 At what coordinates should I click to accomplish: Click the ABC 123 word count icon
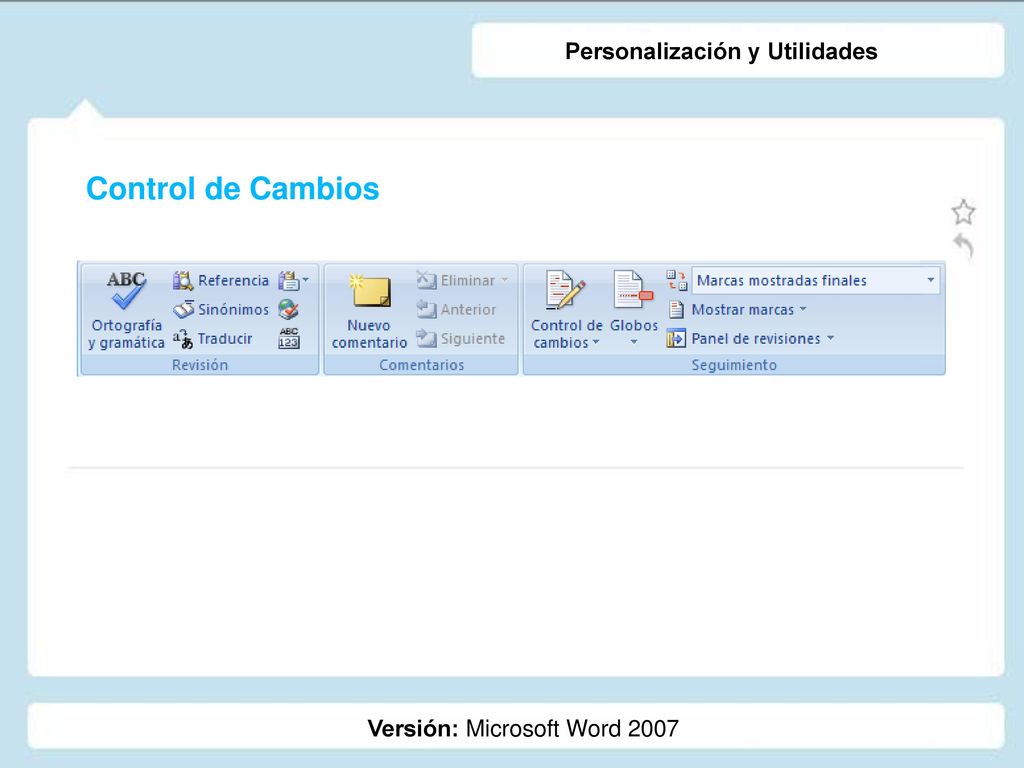(289, 338)
